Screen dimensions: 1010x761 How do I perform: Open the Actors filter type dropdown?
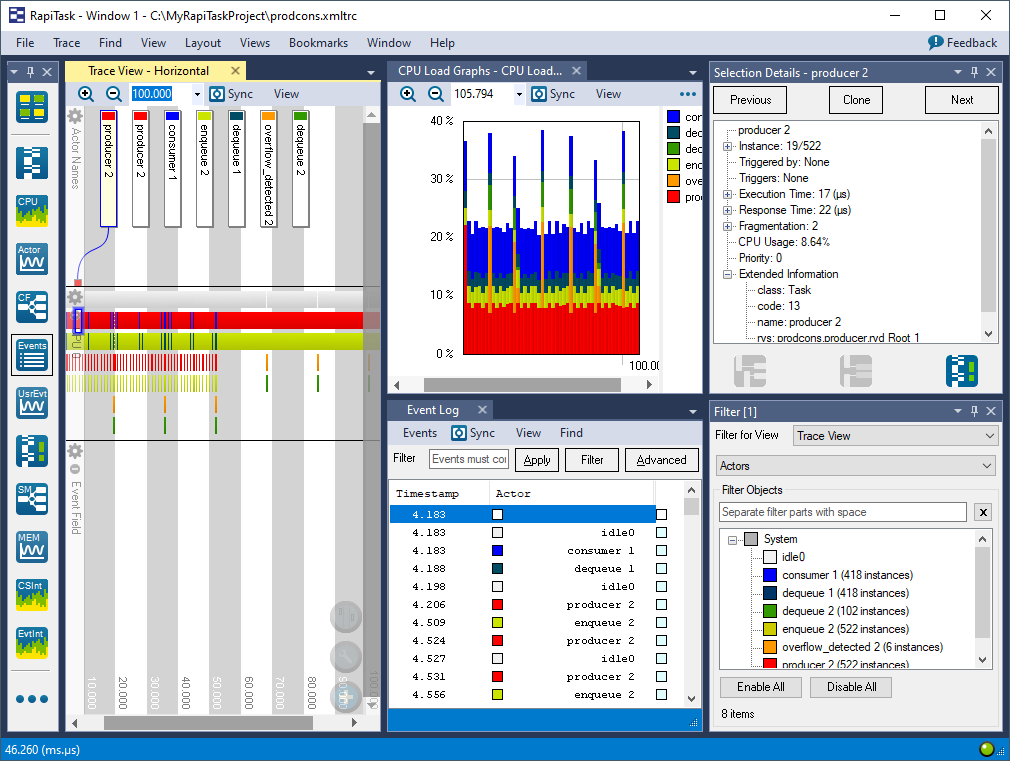pyautogui.click(x=857, y=466)
